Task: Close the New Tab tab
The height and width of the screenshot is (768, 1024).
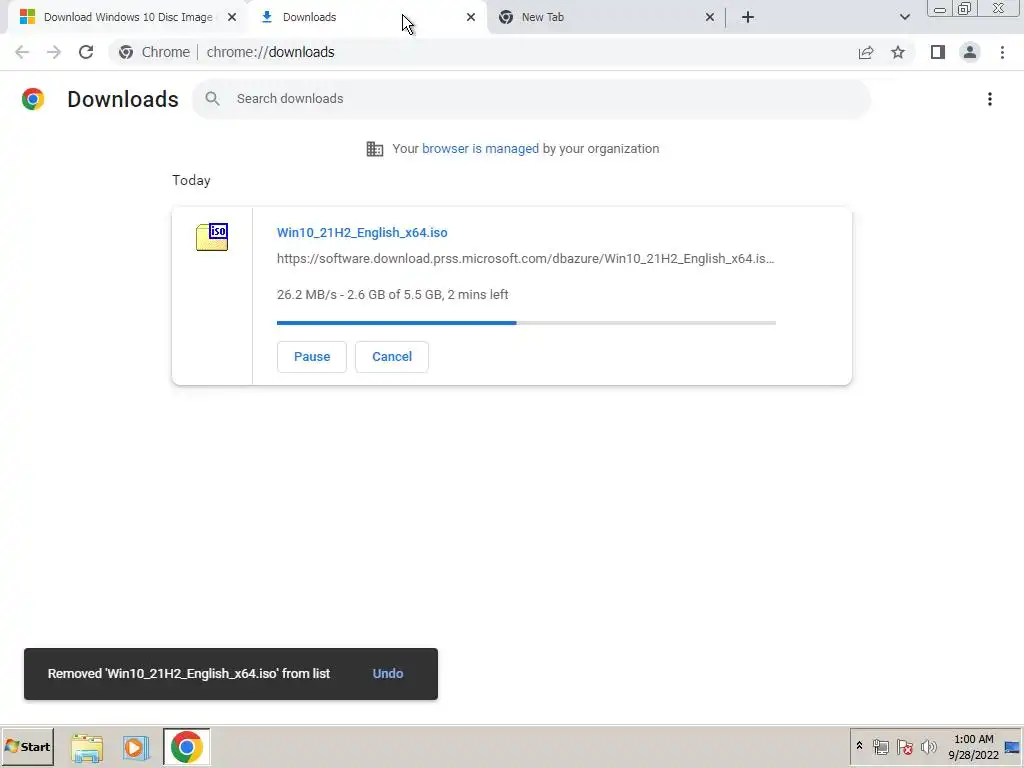Action: (710, 17)
